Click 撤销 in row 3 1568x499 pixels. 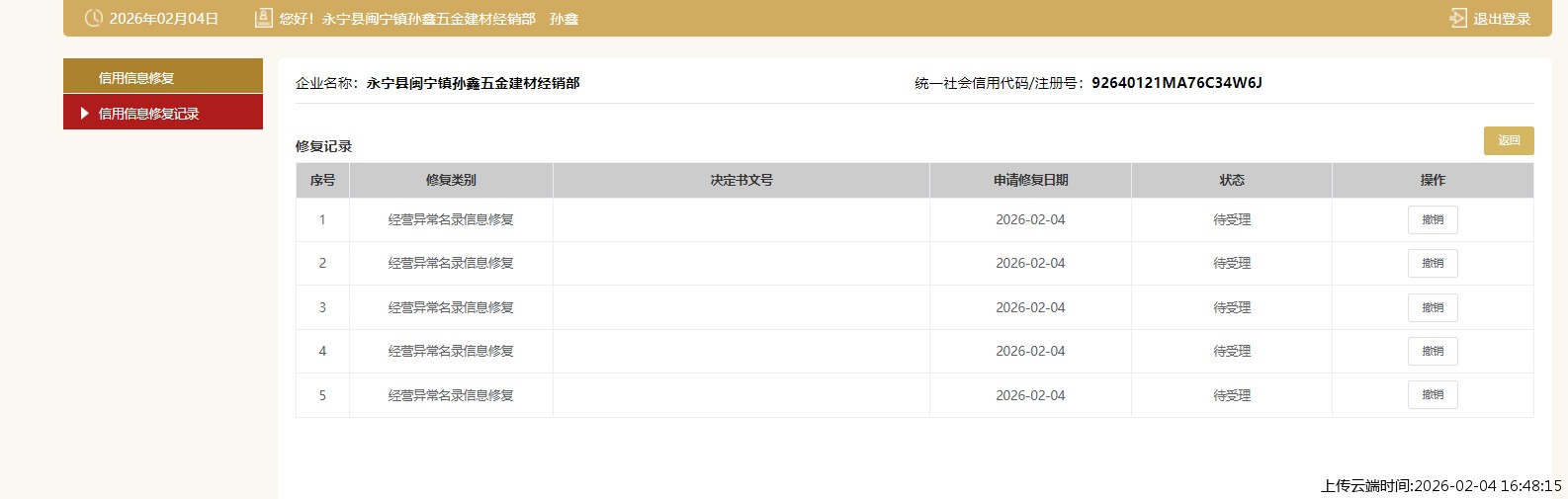coord(1432,307)
